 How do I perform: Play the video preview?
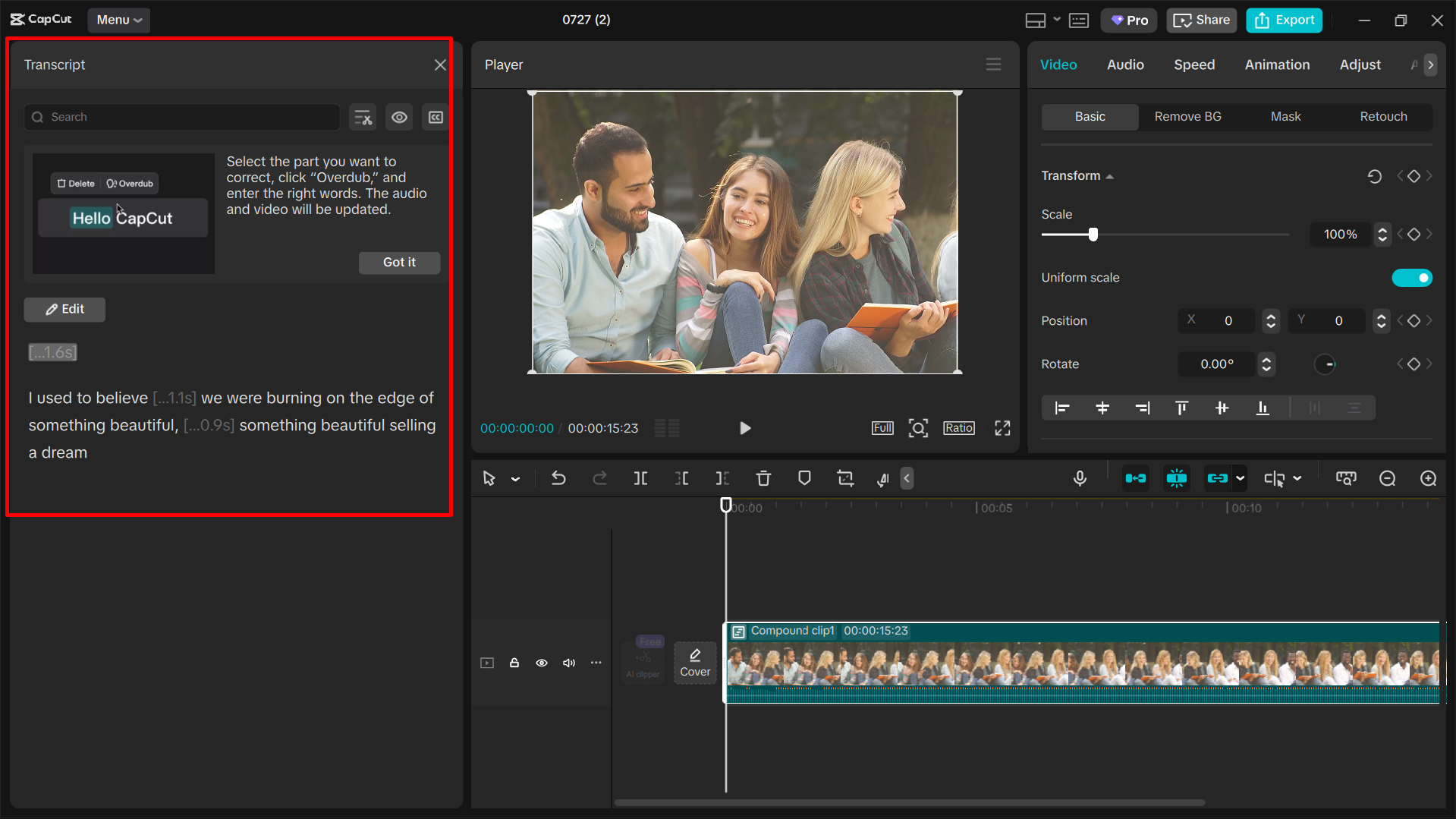745,428
